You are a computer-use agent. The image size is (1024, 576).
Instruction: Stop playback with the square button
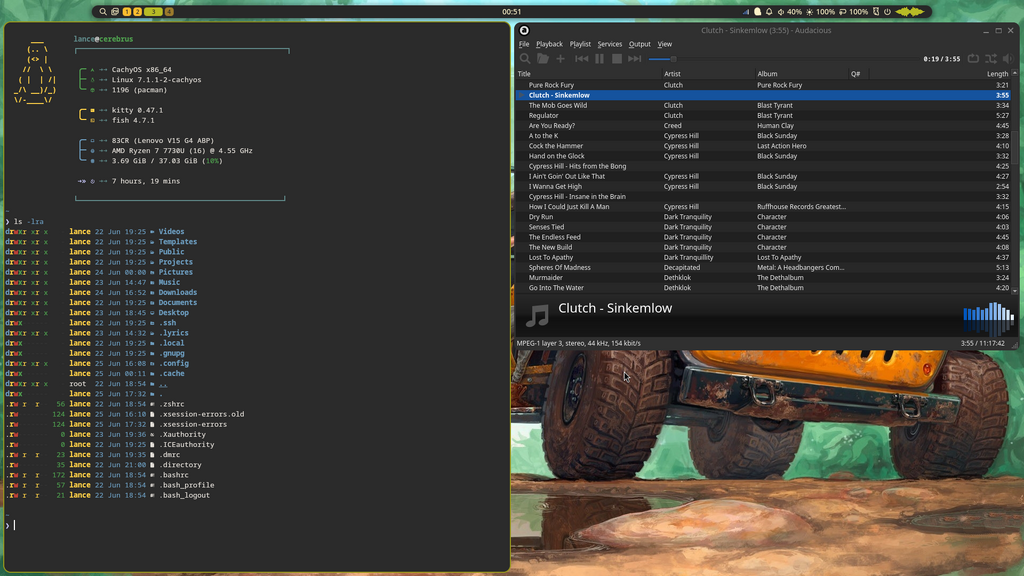click(x=616, y=59)
